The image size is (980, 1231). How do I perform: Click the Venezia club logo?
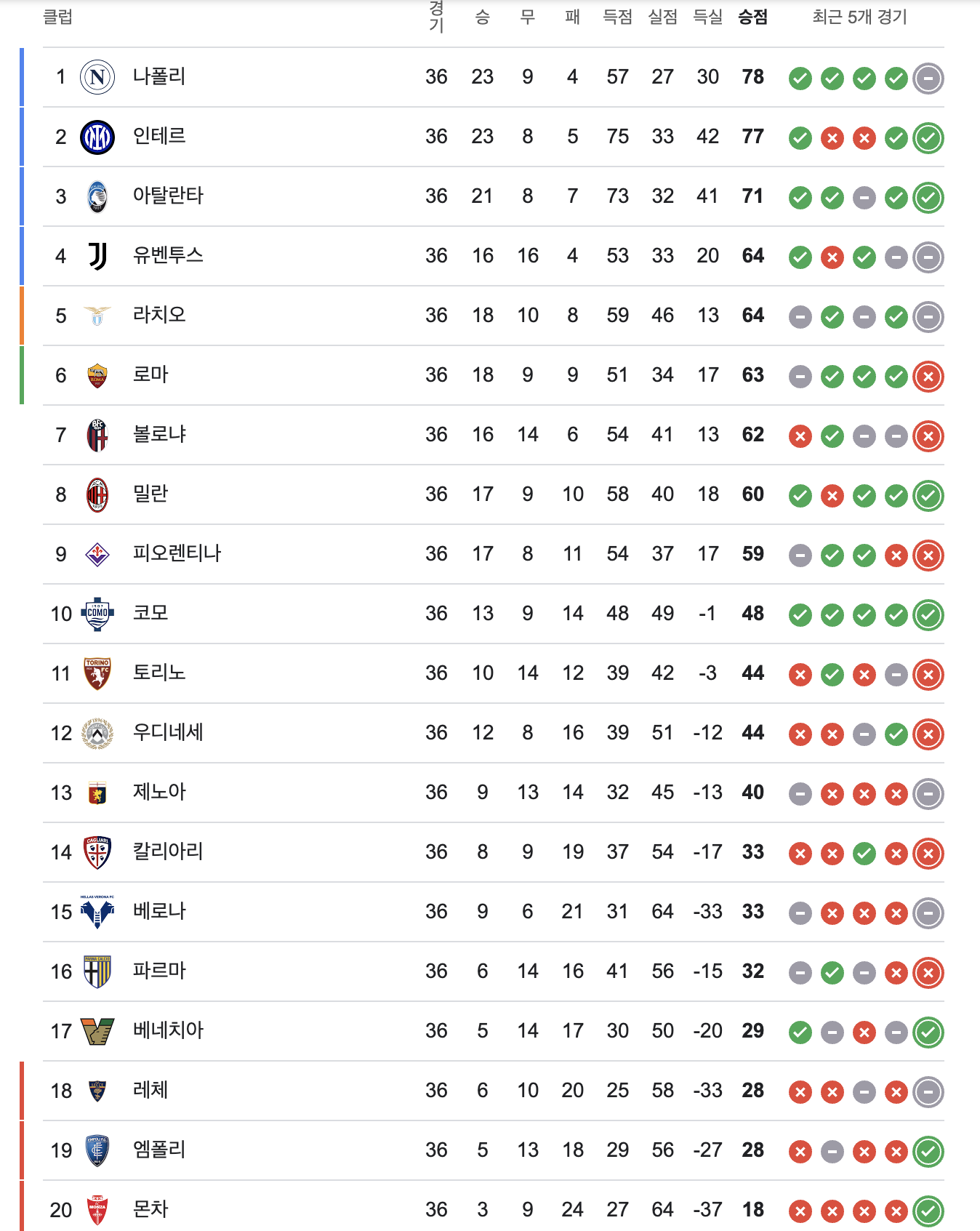[97, 1031]
